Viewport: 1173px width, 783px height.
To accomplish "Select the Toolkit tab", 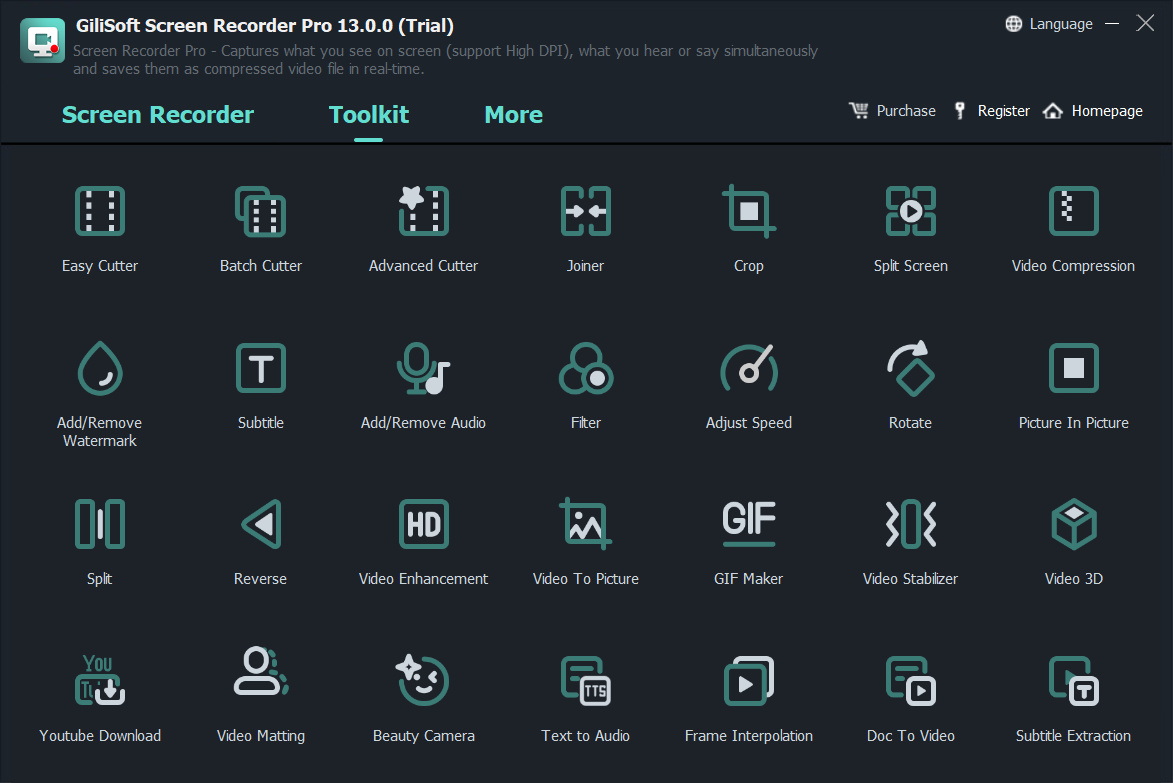I will coord(369,114).
